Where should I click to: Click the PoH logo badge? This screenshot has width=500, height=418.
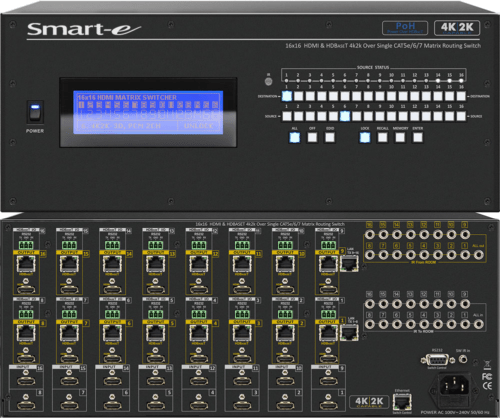coord(405,28)
